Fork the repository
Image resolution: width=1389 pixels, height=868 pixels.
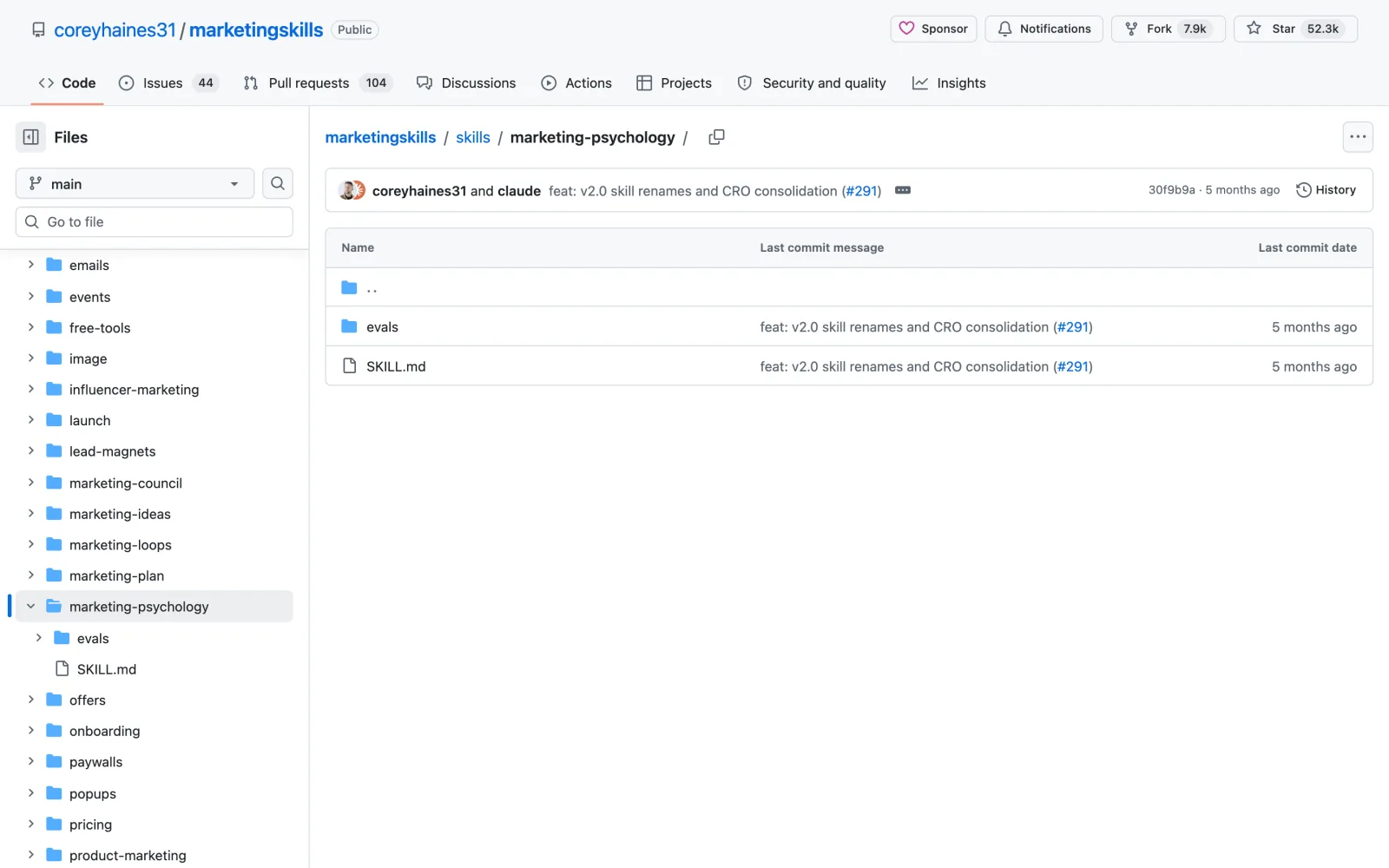coord(1168,29)
